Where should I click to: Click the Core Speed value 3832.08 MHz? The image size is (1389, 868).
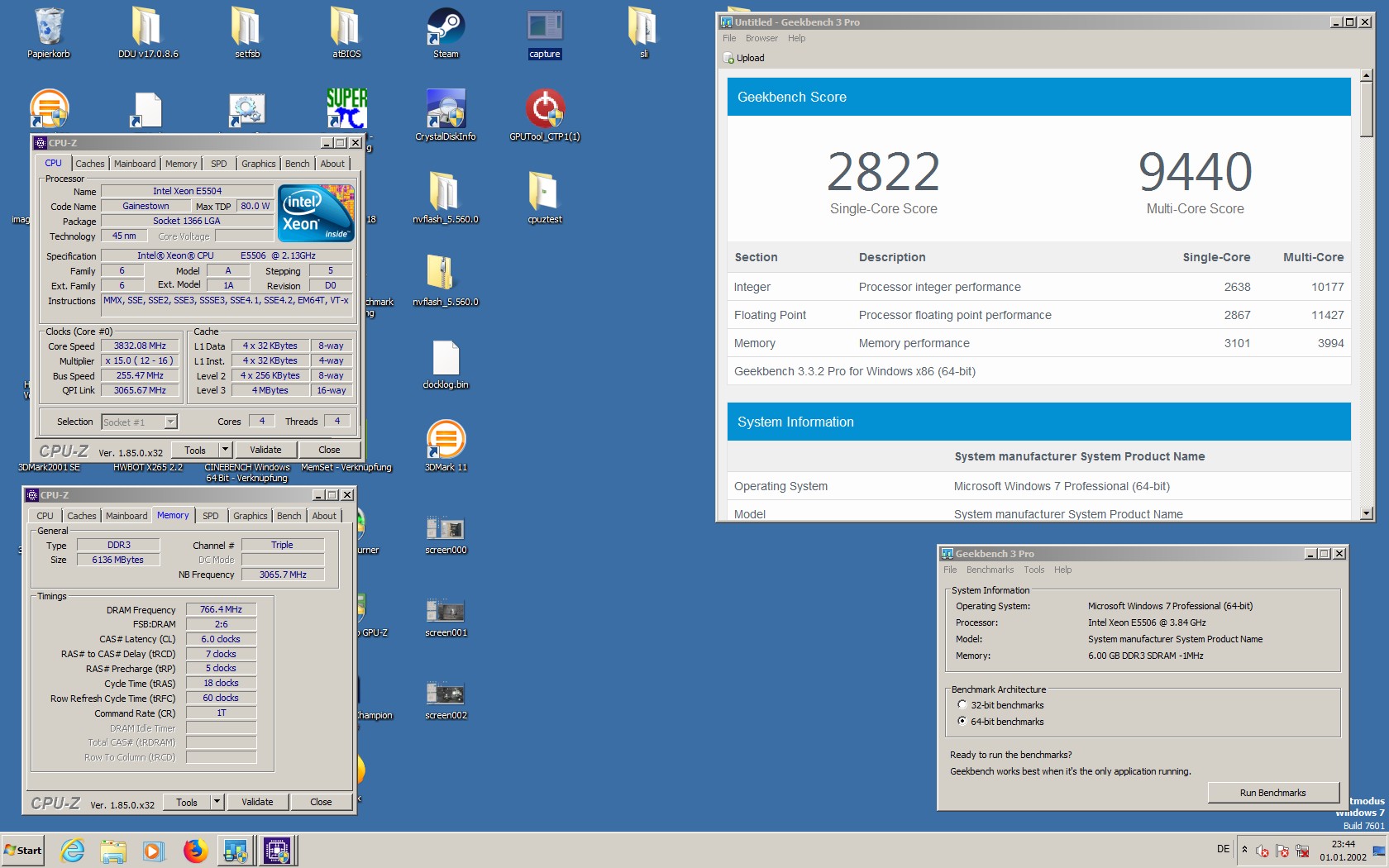(x=140, y=346)
